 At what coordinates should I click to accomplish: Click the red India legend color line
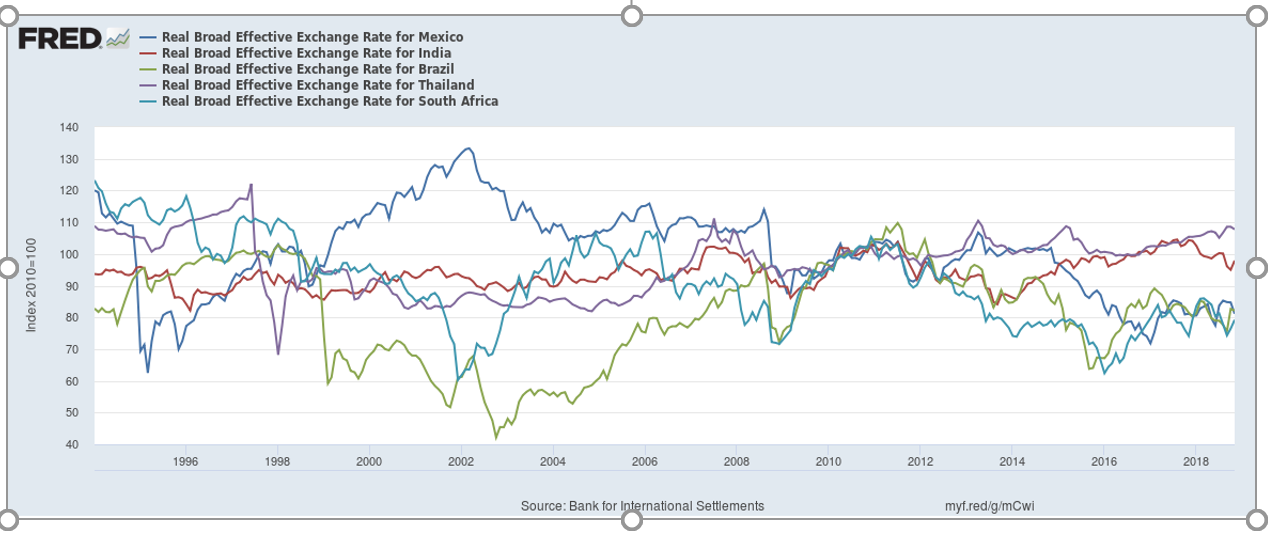[149, 53]
